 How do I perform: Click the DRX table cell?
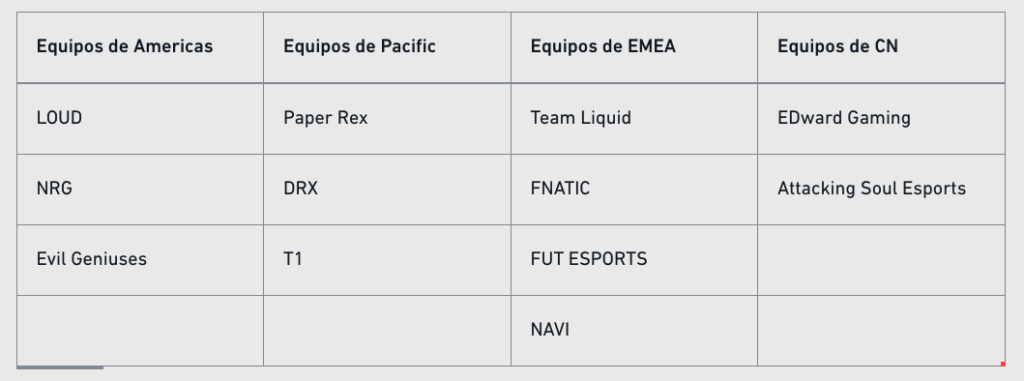(x=387, y=190)
